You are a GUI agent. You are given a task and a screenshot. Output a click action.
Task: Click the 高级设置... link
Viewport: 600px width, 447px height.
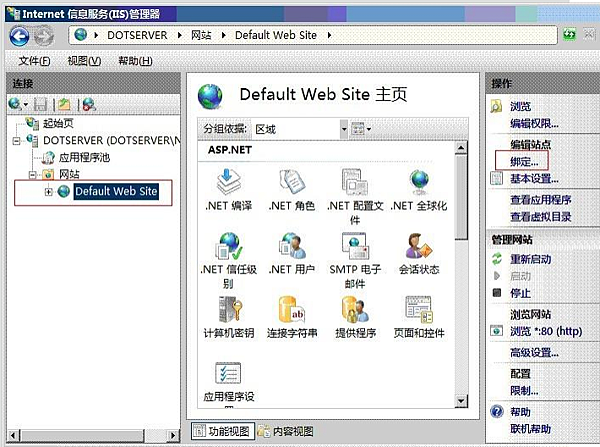[x=534, y=352]
